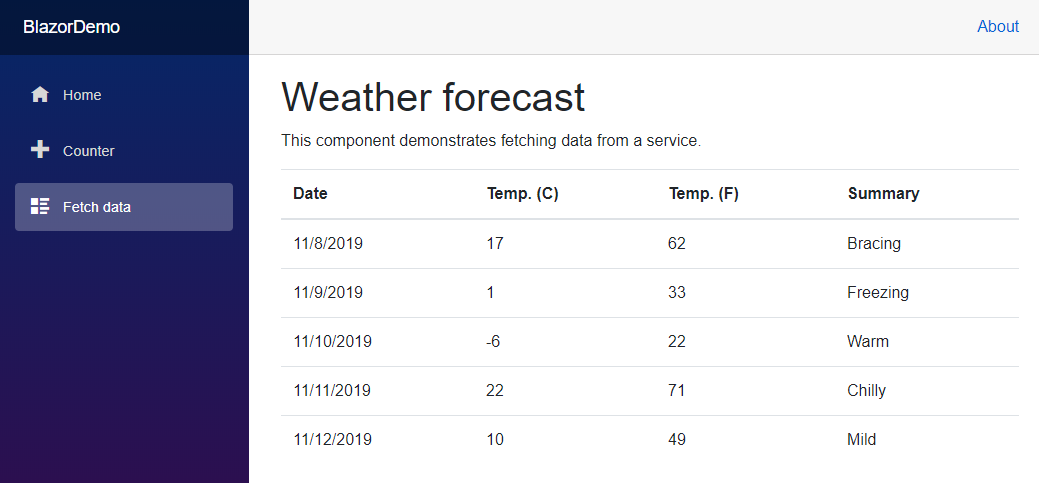Click the Weather forecast heading
Image resolution: width=1039 pixels, height=483 pixels.
coord(433,98)
